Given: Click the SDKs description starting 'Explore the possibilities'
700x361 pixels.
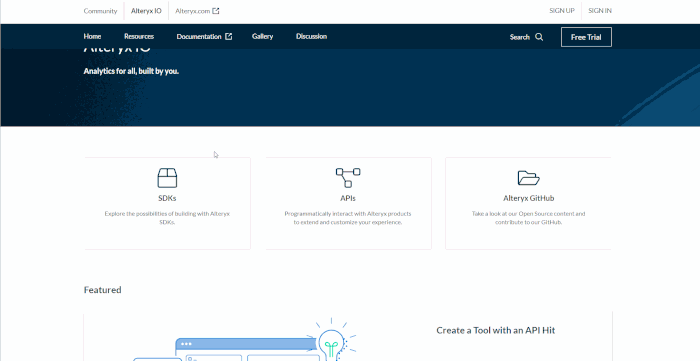Looking at the screenshot, I should [167, 218].
